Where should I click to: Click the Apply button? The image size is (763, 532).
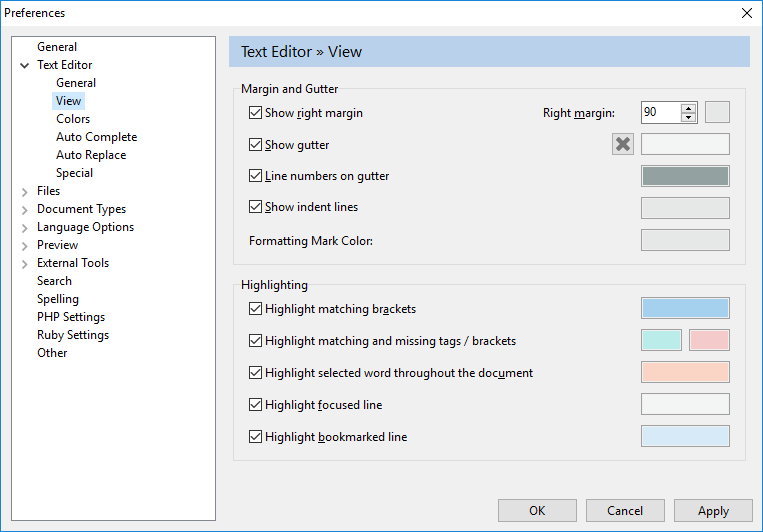pos(713,511)
